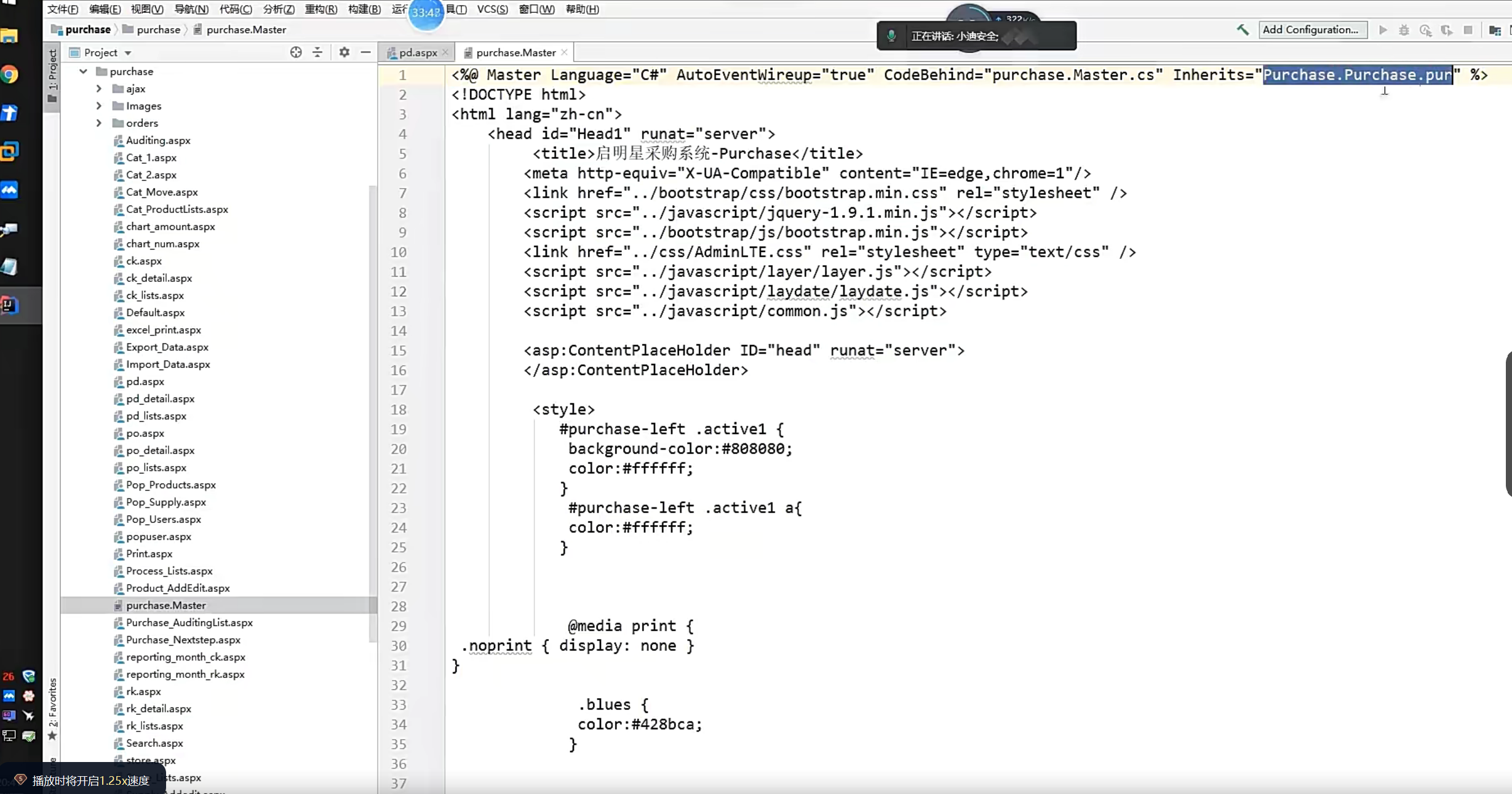The image size is (1512, 794).
Task: Select Export_Data.aspx file
Action: click(167, 347)
